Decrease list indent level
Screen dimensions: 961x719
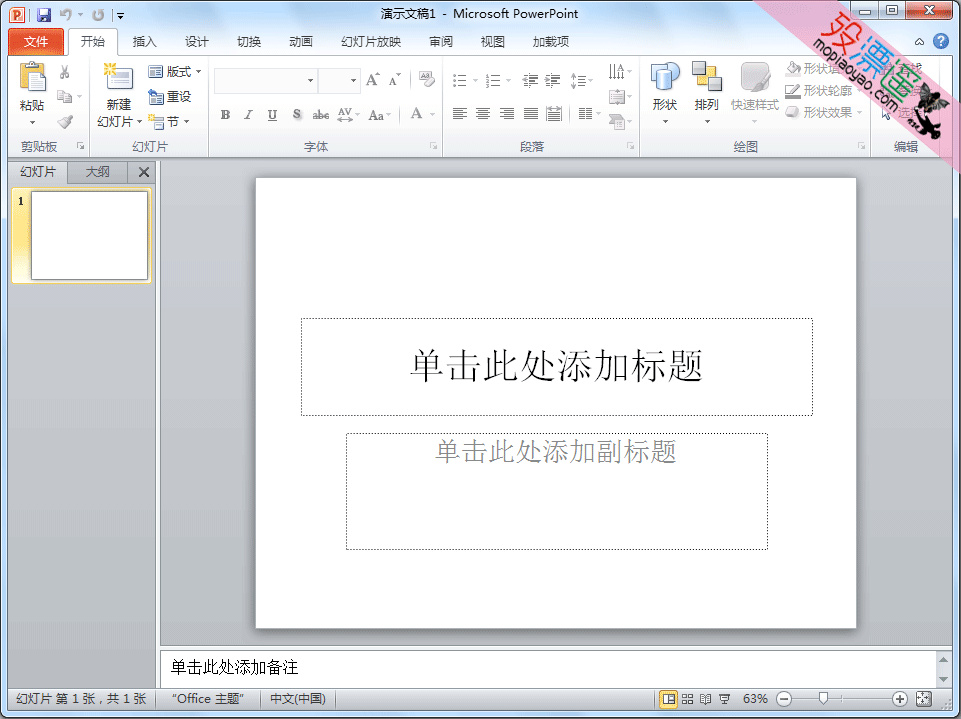tap(530, 80)
